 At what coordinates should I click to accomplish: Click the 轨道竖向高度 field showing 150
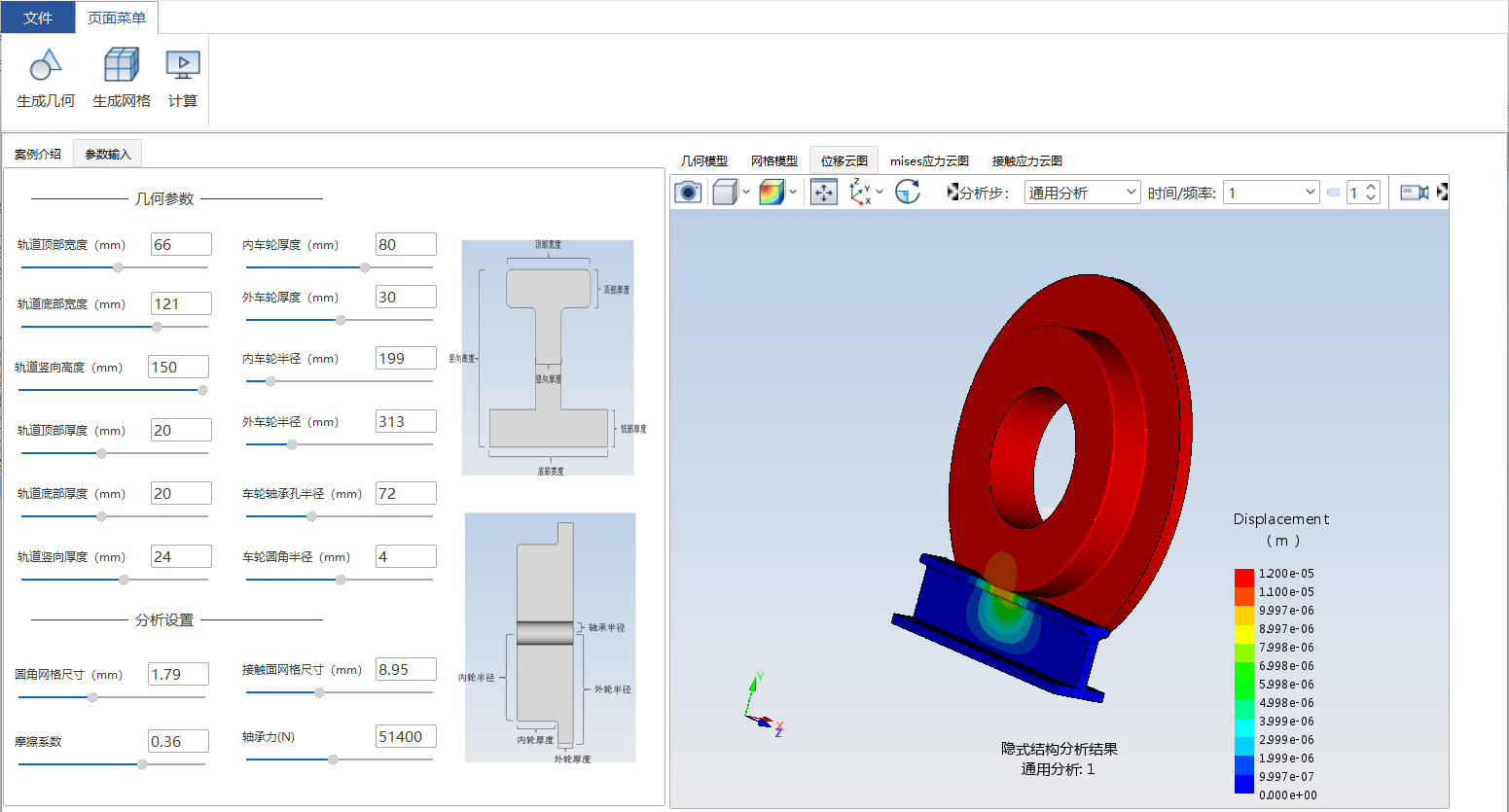point(178,368)
